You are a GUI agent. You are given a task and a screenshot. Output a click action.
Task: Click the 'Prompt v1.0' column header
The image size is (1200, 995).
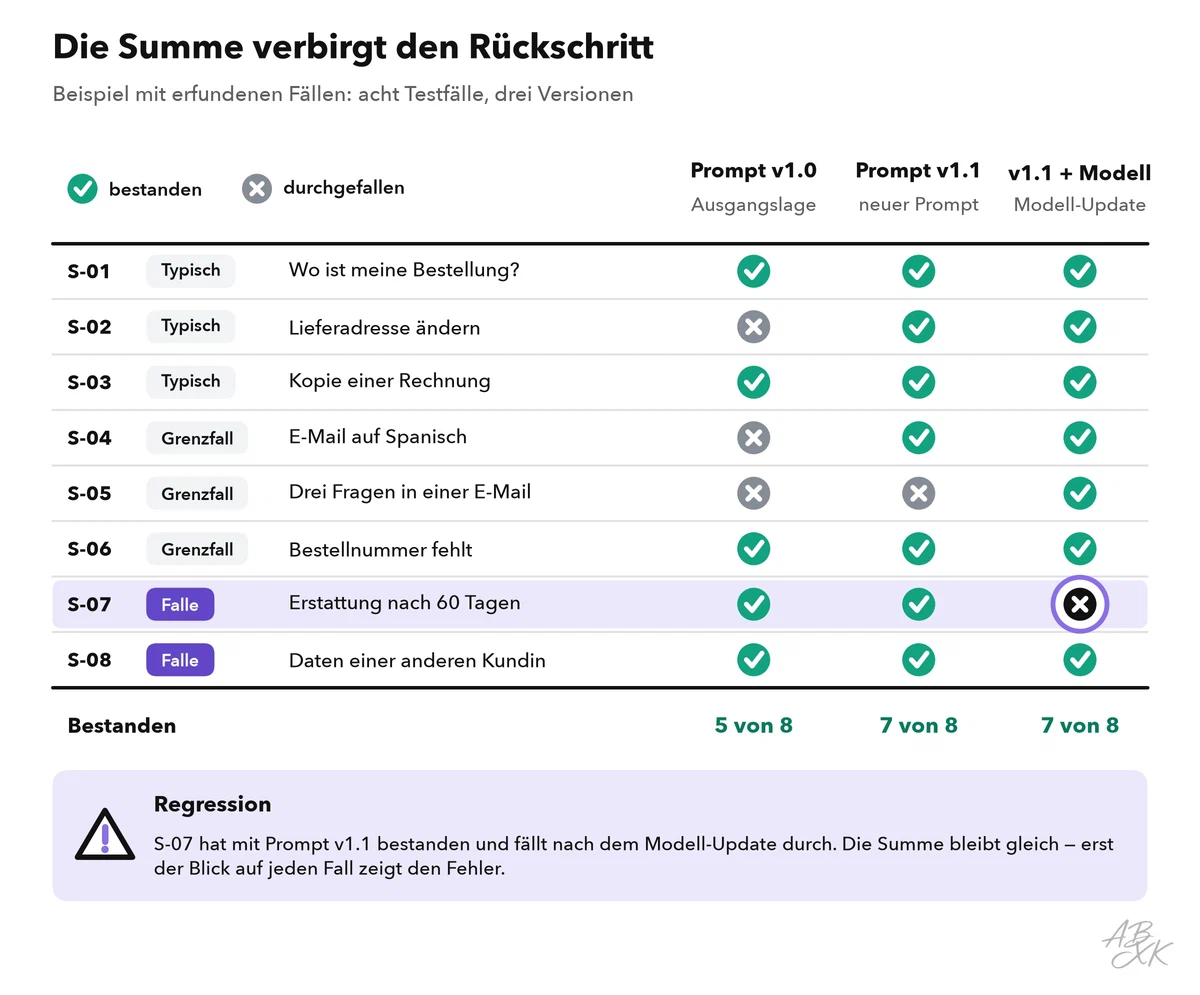click(x=754, y=171)
